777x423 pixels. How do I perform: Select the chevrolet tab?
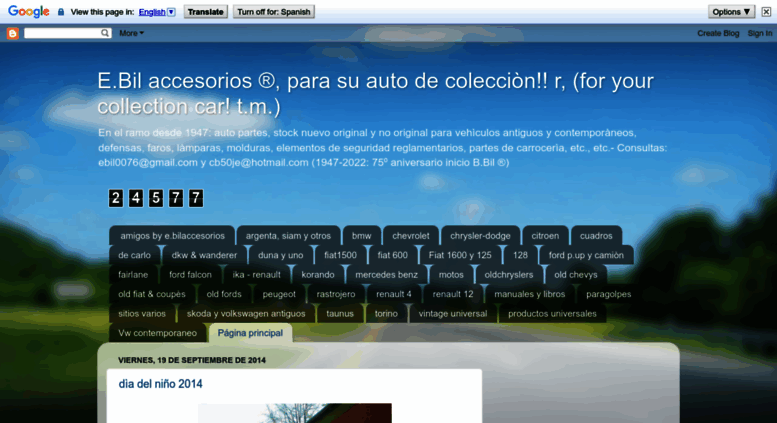(411, 236)
